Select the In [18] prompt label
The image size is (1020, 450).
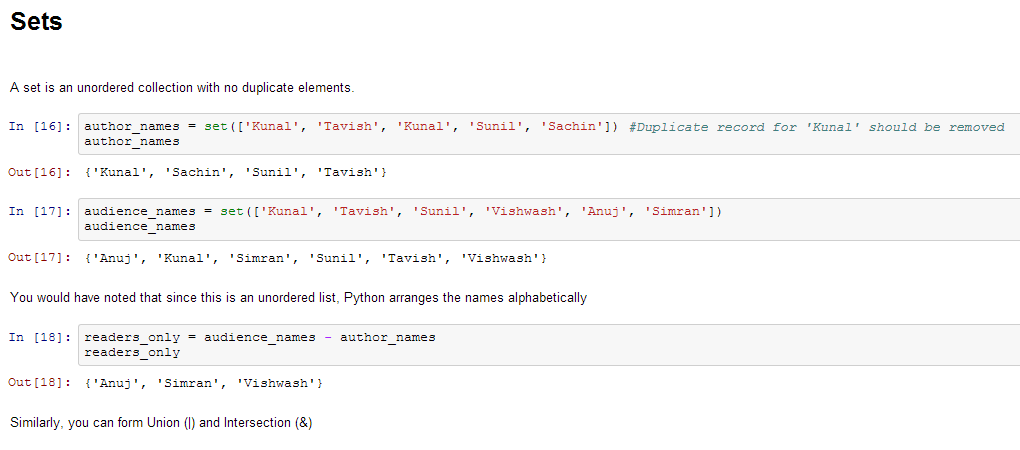(39, 337)
